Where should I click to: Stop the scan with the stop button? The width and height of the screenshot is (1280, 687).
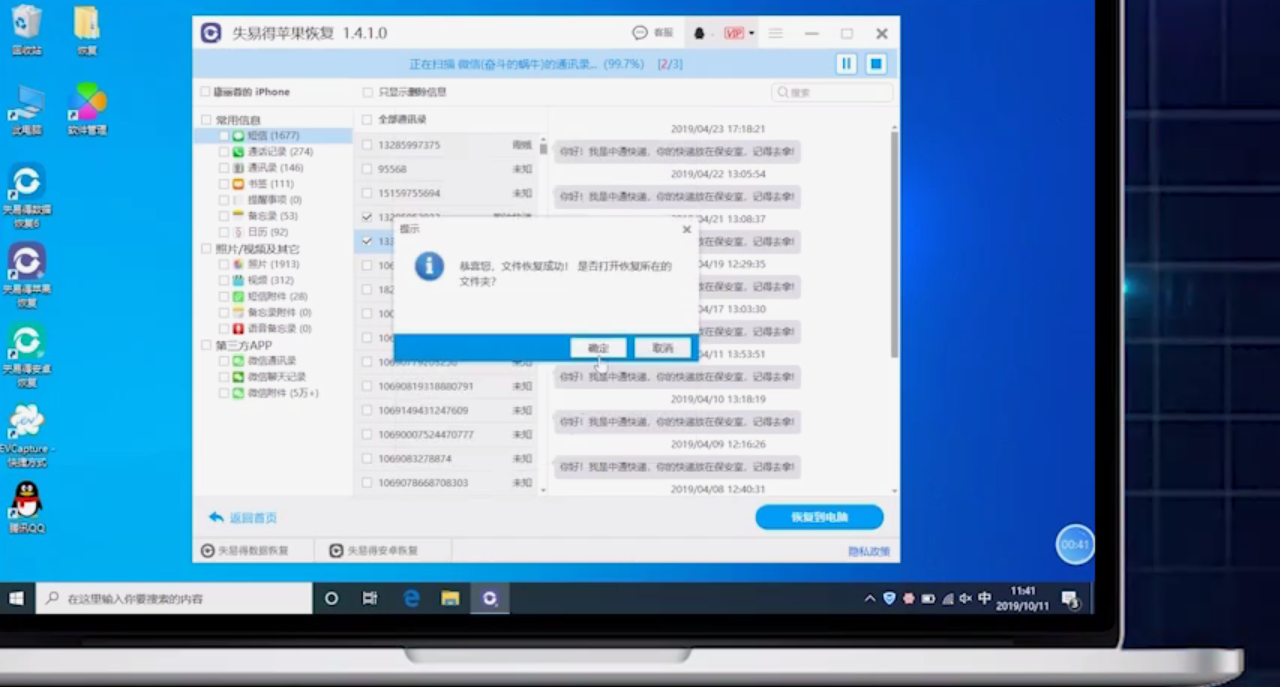[x=876, y=64]
